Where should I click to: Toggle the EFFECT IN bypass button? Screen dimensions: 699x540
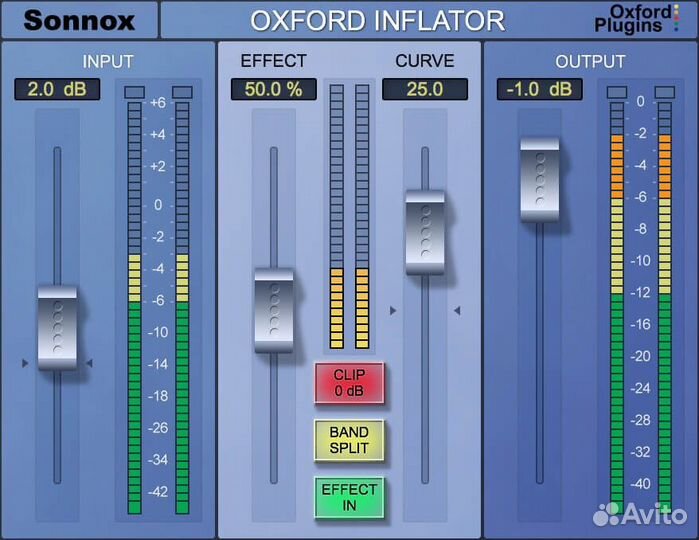point(349,498)
